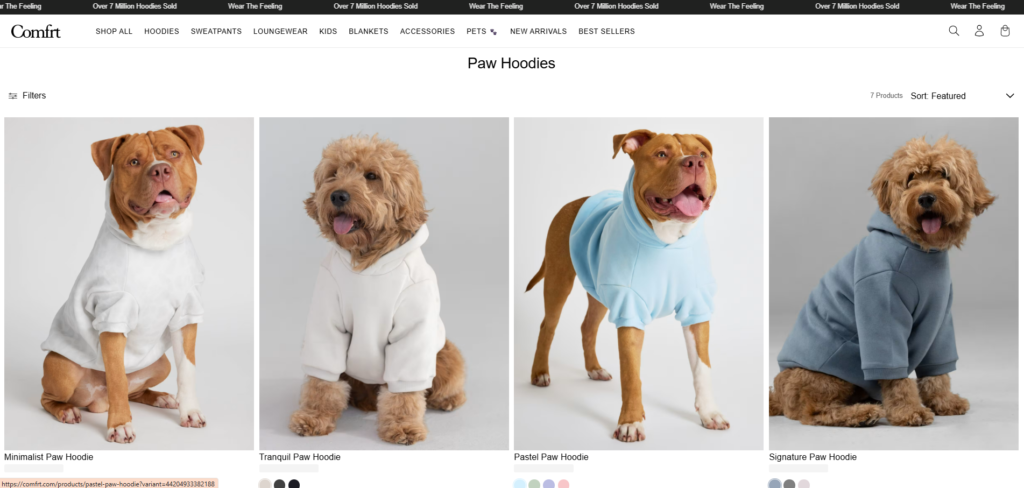Open the Sweatpants menu

[216, 31]
